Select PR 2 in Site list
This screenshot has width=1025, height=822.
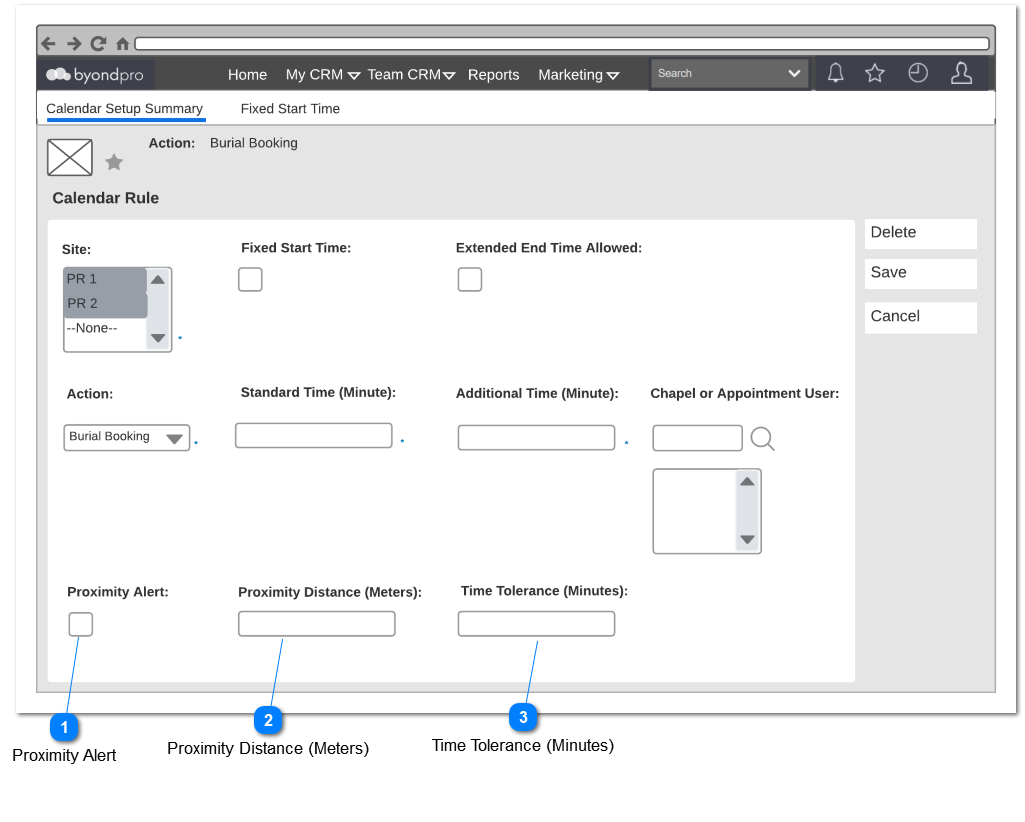pos(105,304)
